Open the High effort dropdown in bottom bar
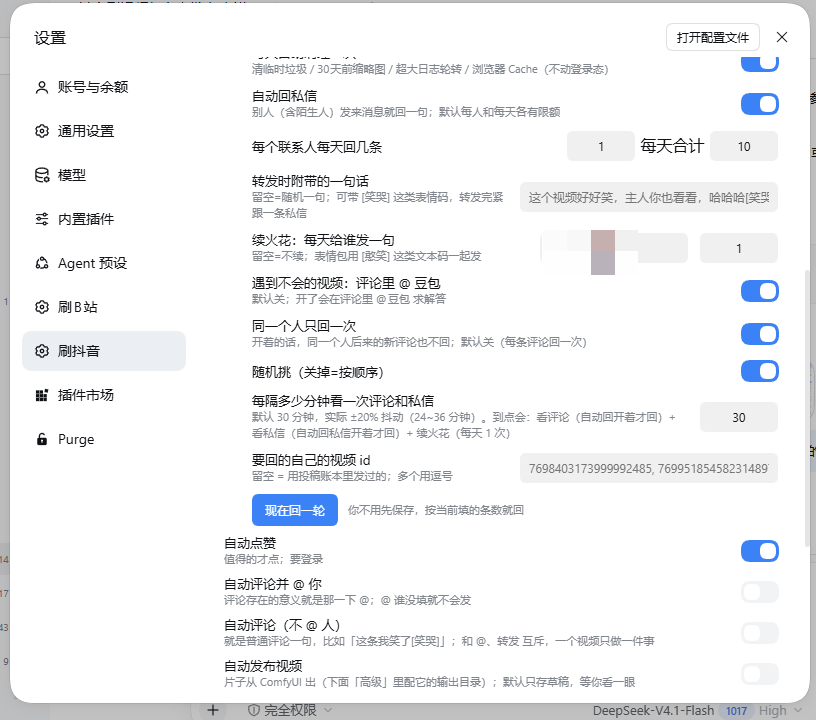The height and width of the screenshot is (720, 816). point(780,711)
